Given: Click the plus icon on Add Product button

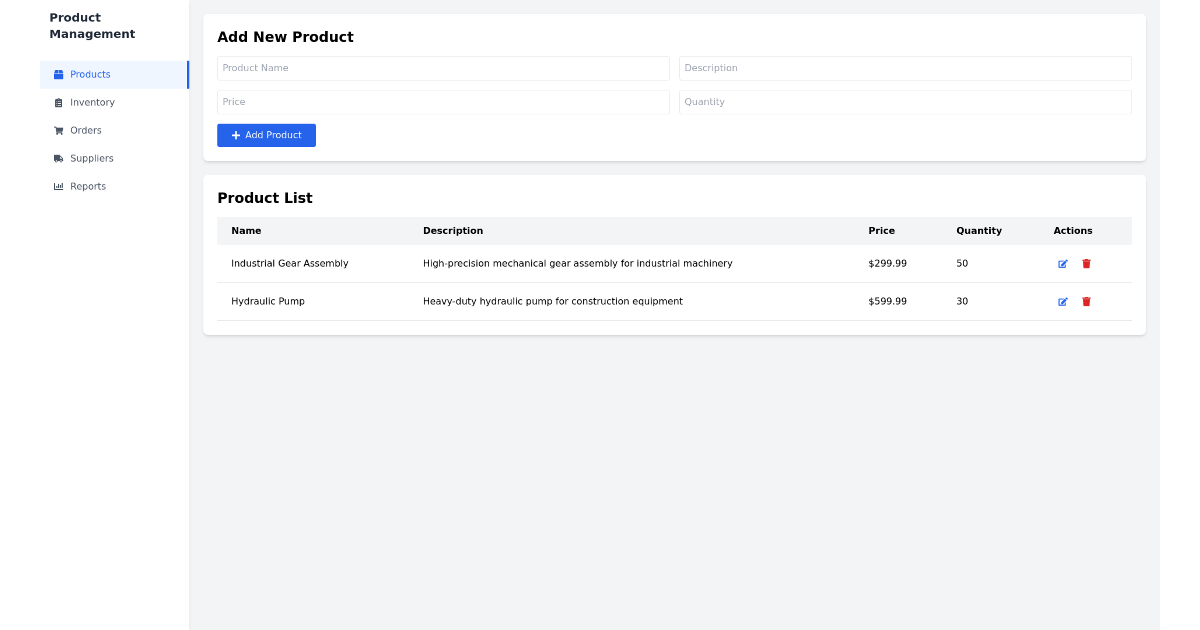Looking at the screenshot, I should click(235, 135).
